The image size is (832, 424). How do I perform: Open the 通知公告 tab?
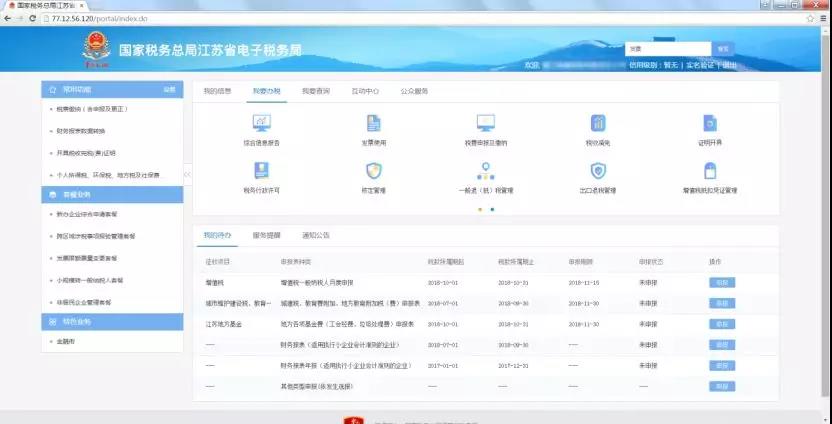(x=316, y=236)
